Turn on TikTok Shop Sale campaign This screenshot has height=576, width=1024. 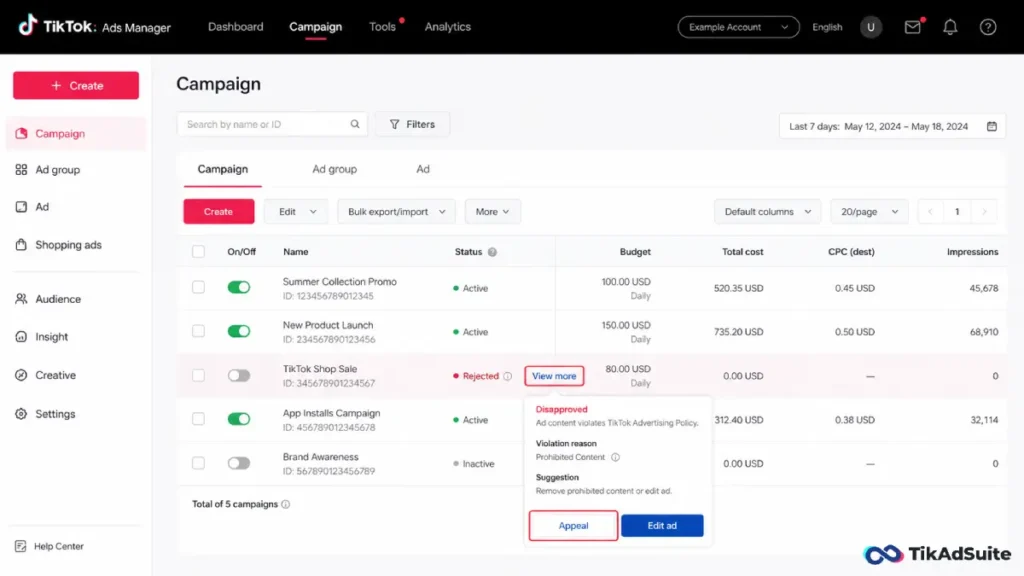click(239, 376)
